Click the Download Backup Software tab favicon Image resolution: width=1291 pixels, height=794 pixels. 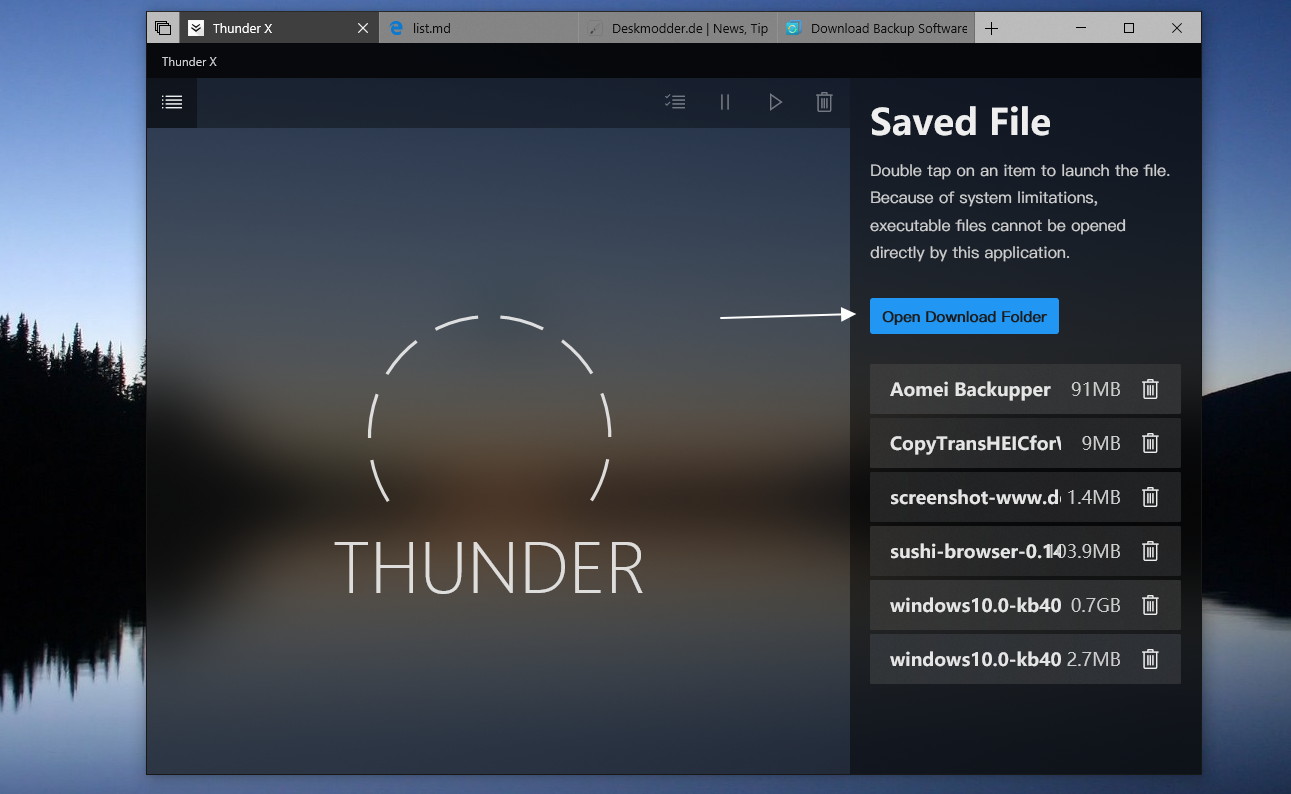pyautogui.click(x=793, y=28)
